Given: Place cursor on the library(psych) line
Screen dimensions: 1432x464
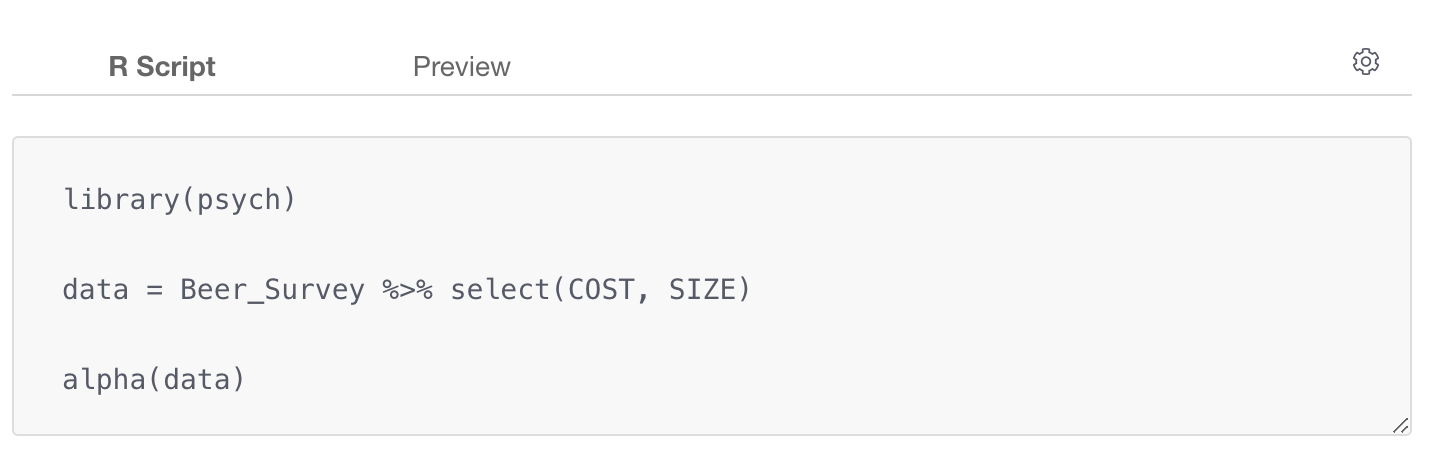Looking at the screenshot, I should pos(180,200).
